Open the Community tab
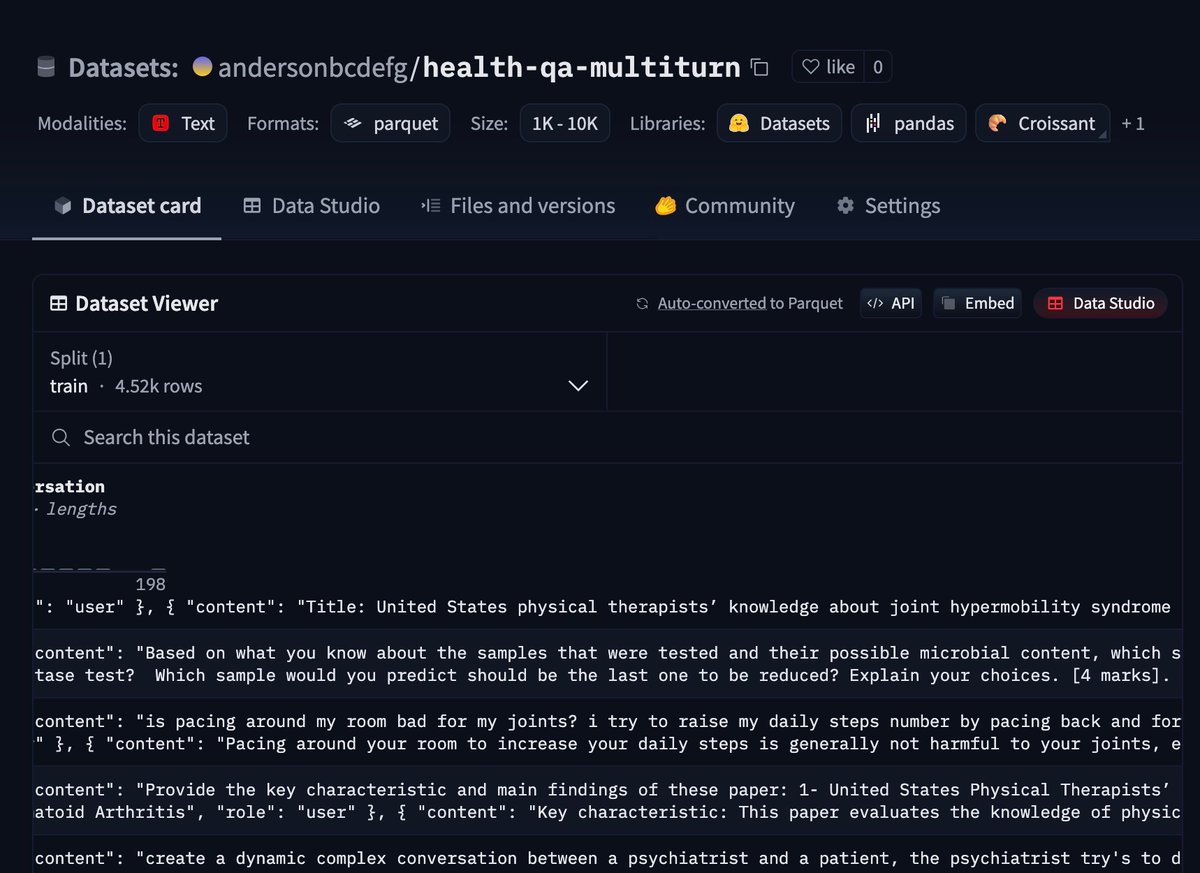The width and height of the screenshot is (1200, 873). pos(725,206)
